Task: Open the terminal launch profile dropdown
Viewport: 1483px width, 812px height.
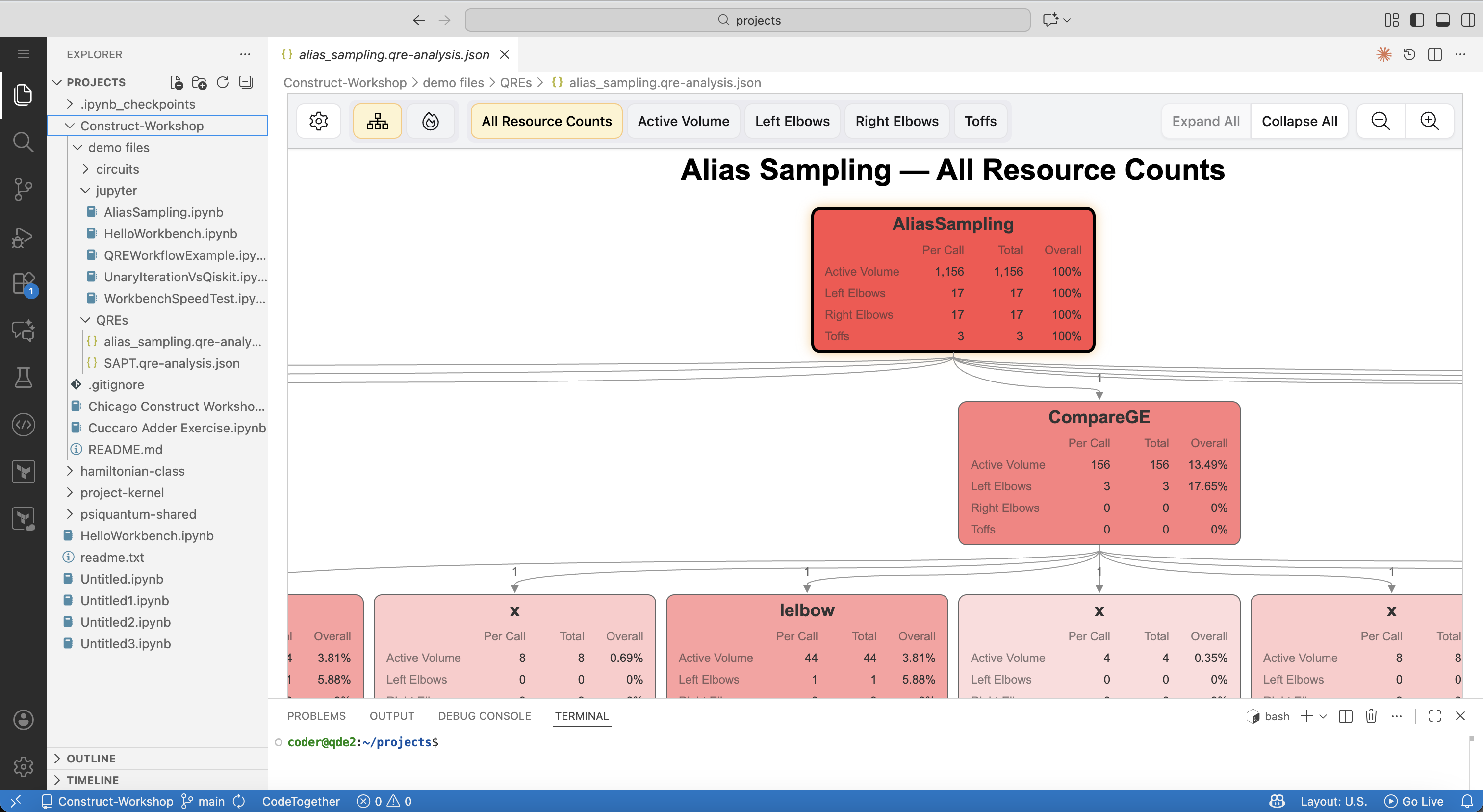Action: tap(1323, 716)
